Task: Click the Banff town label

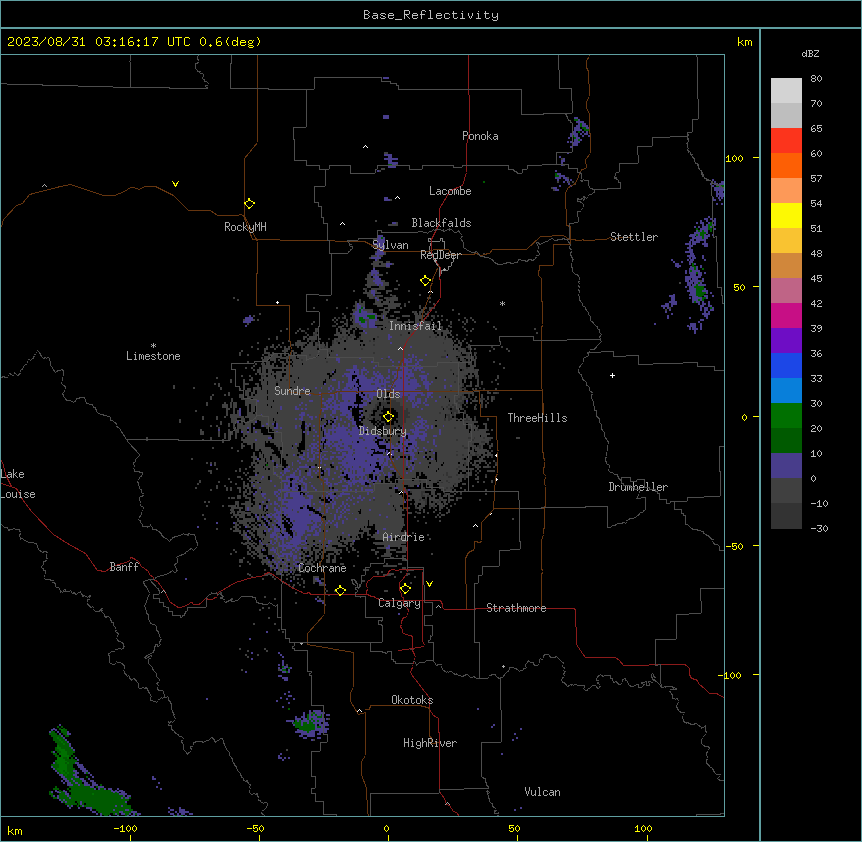Action: [124, 567]
